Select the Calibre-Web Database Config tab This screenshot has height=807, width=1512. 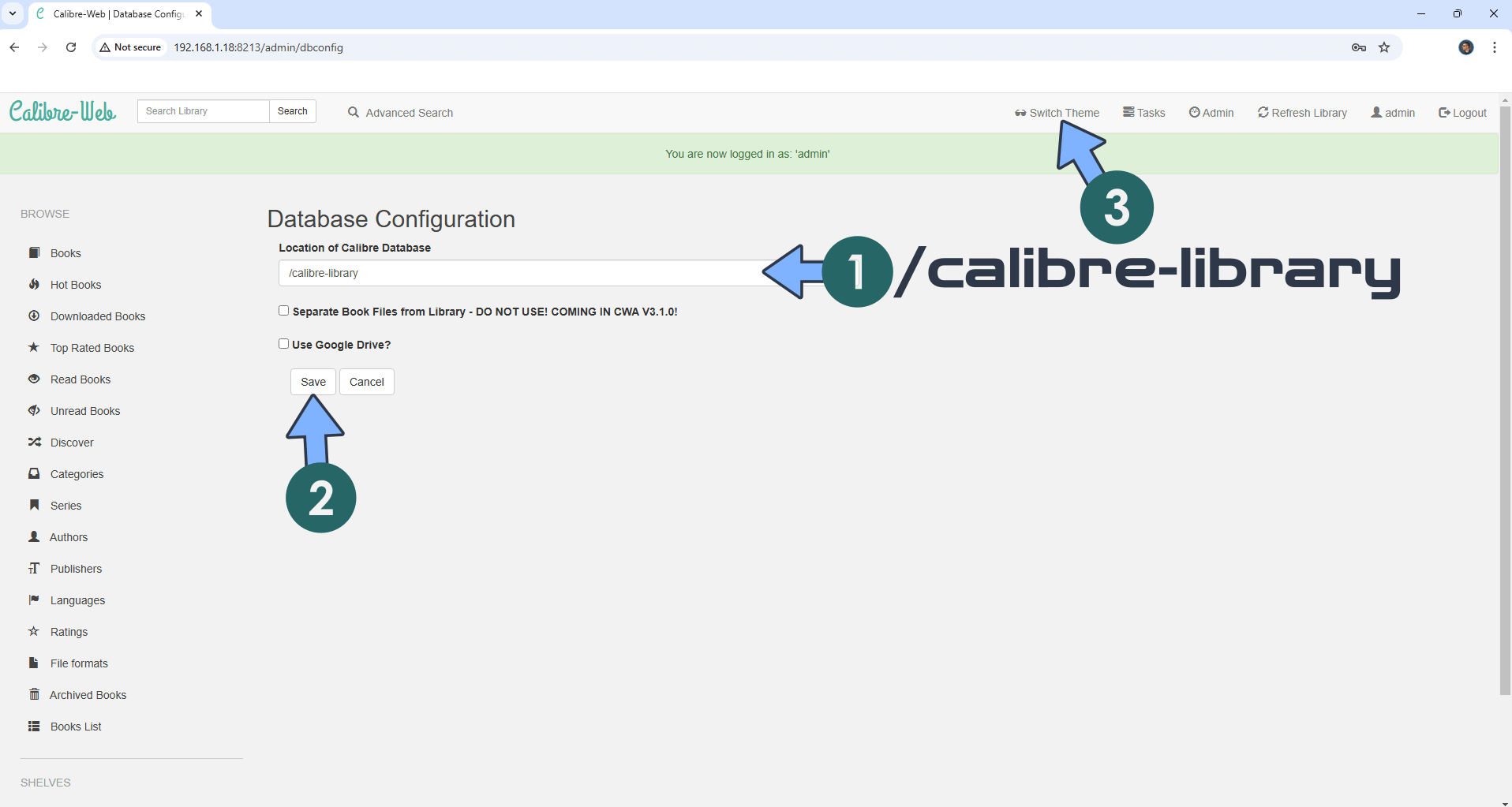click(118, 14)
